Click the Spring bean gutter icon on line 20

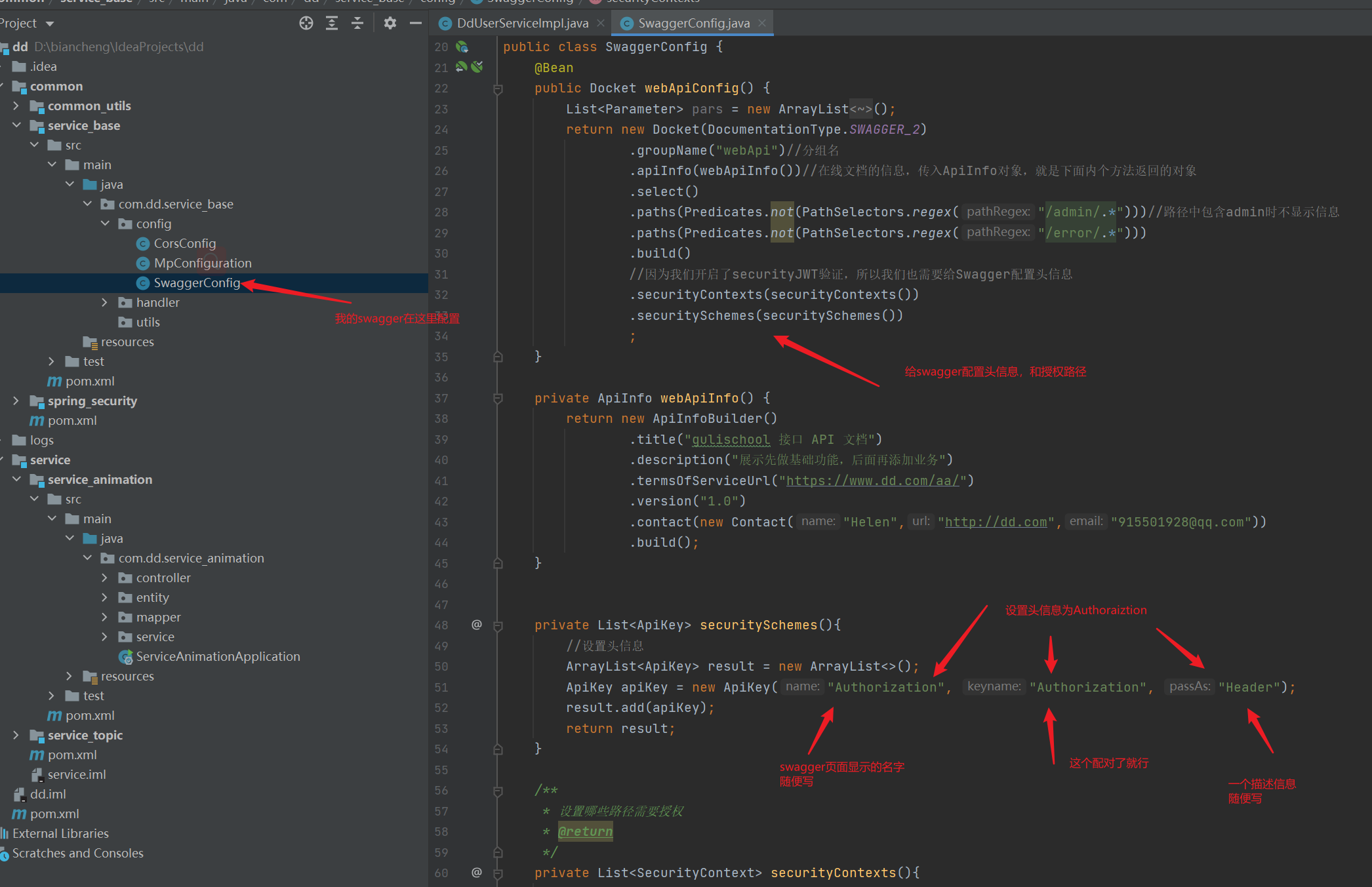click(462, 47)
